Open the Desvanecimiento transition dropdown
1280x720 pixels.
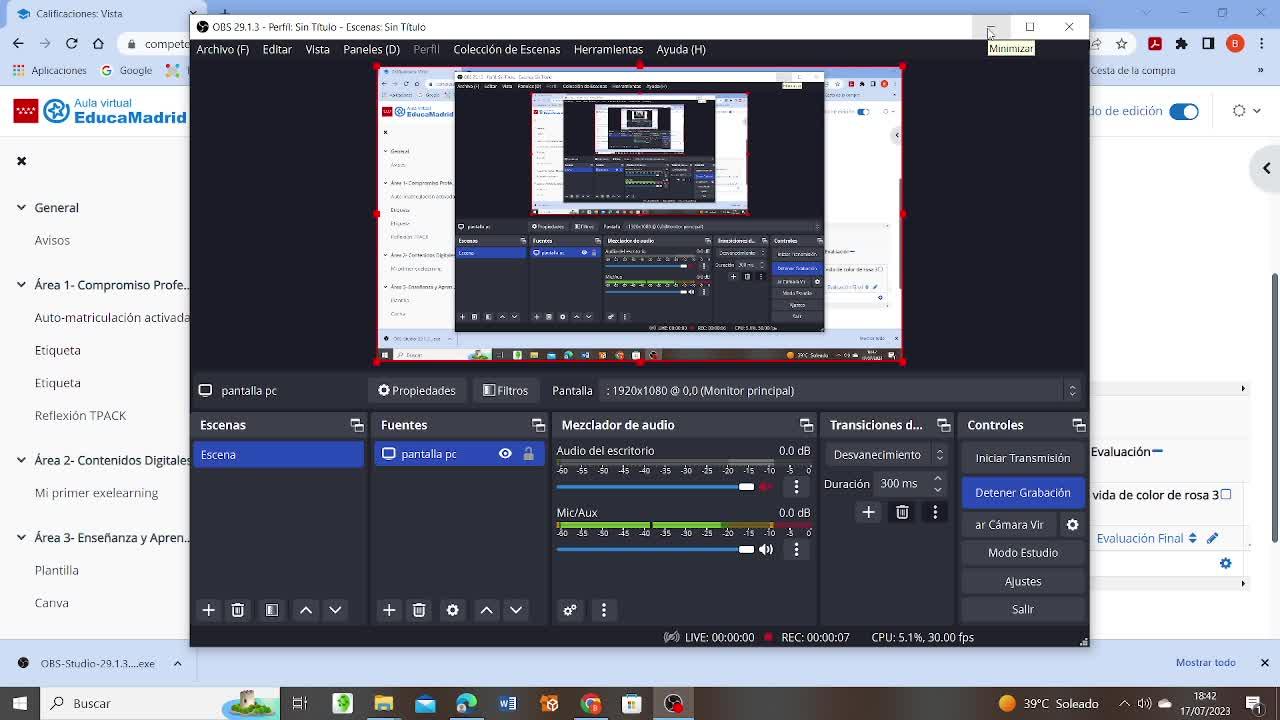tap(887, 455)
